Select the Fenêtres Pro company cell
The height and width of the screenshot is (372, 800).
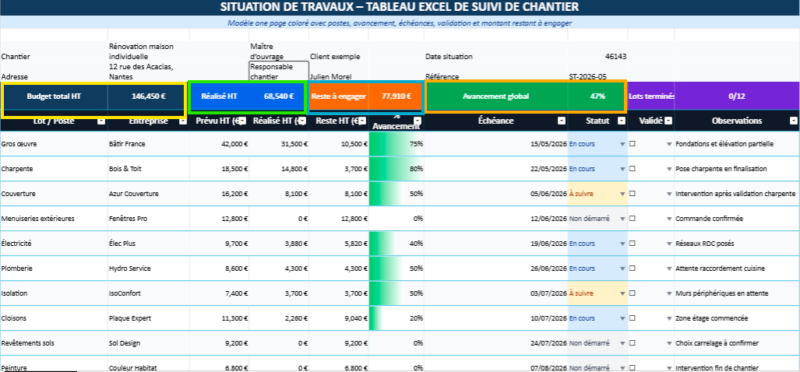tap(148, 218)
